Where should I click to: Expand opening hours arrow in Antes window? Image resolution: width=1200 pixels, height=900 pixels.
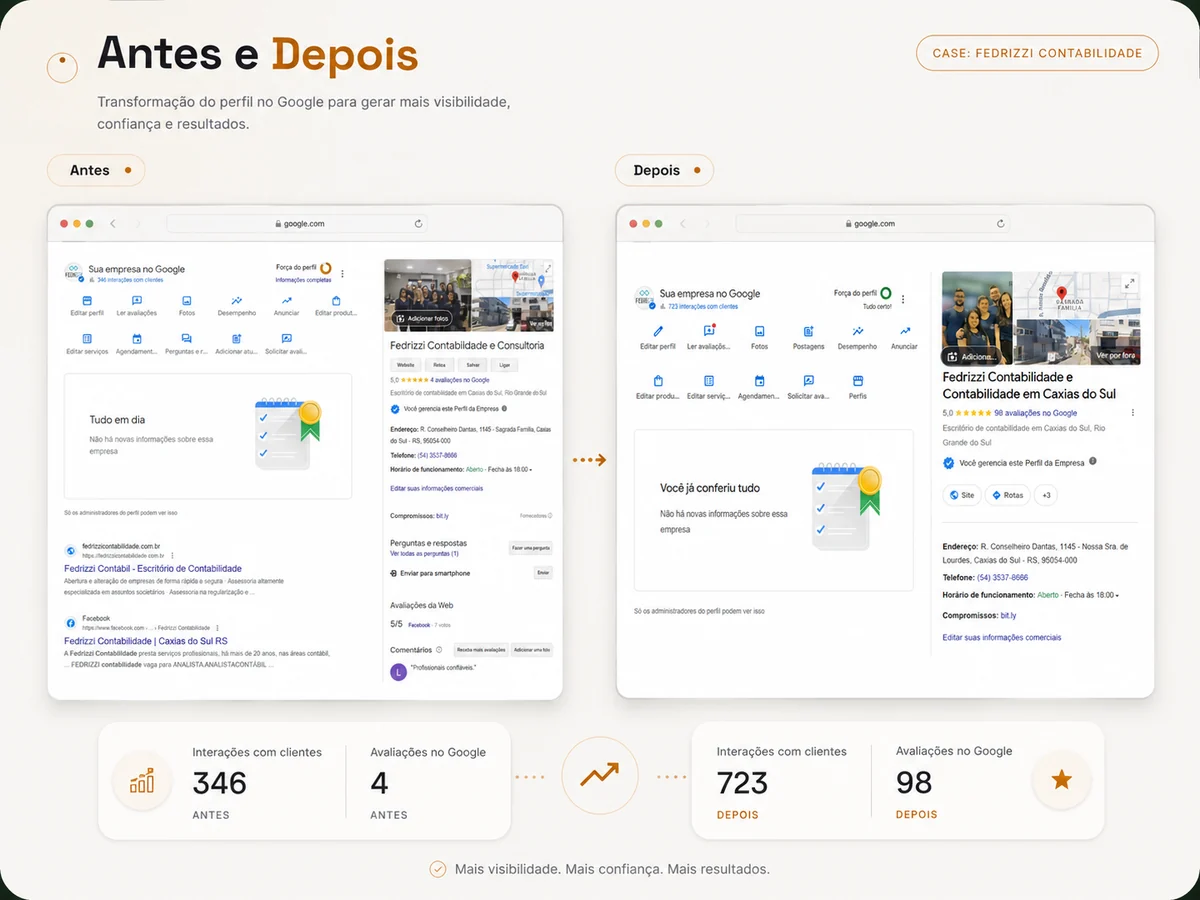pos(531,469)
